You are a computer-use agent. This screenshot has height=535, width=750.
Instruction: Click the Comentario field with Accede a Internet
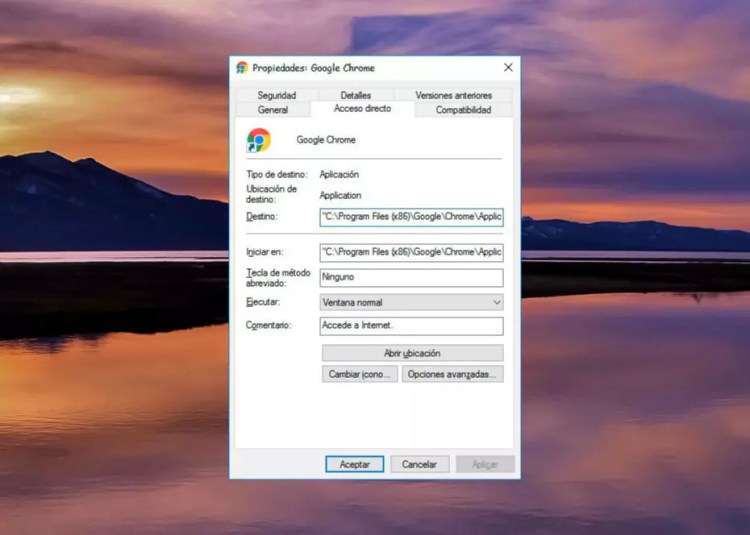click(x=411, y=326)
